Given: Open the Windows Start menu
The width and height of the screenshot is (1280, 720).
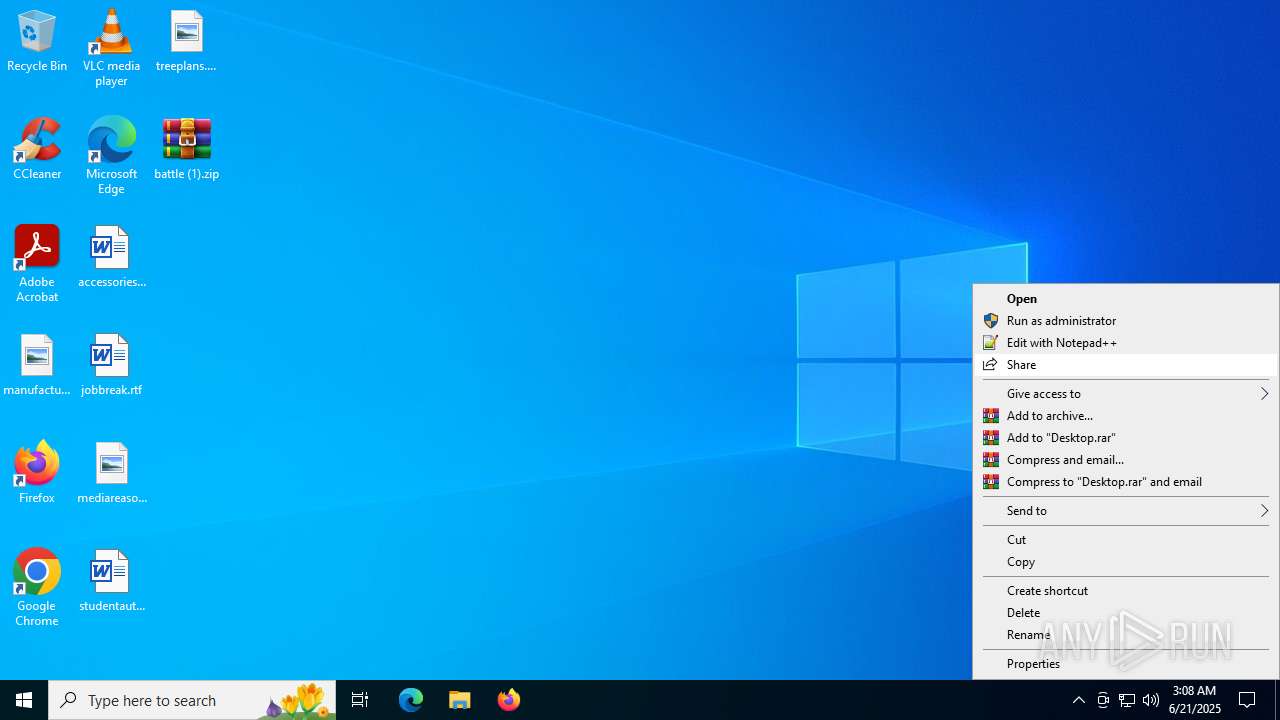Looking at the screenshot, I should pos(24,700).
